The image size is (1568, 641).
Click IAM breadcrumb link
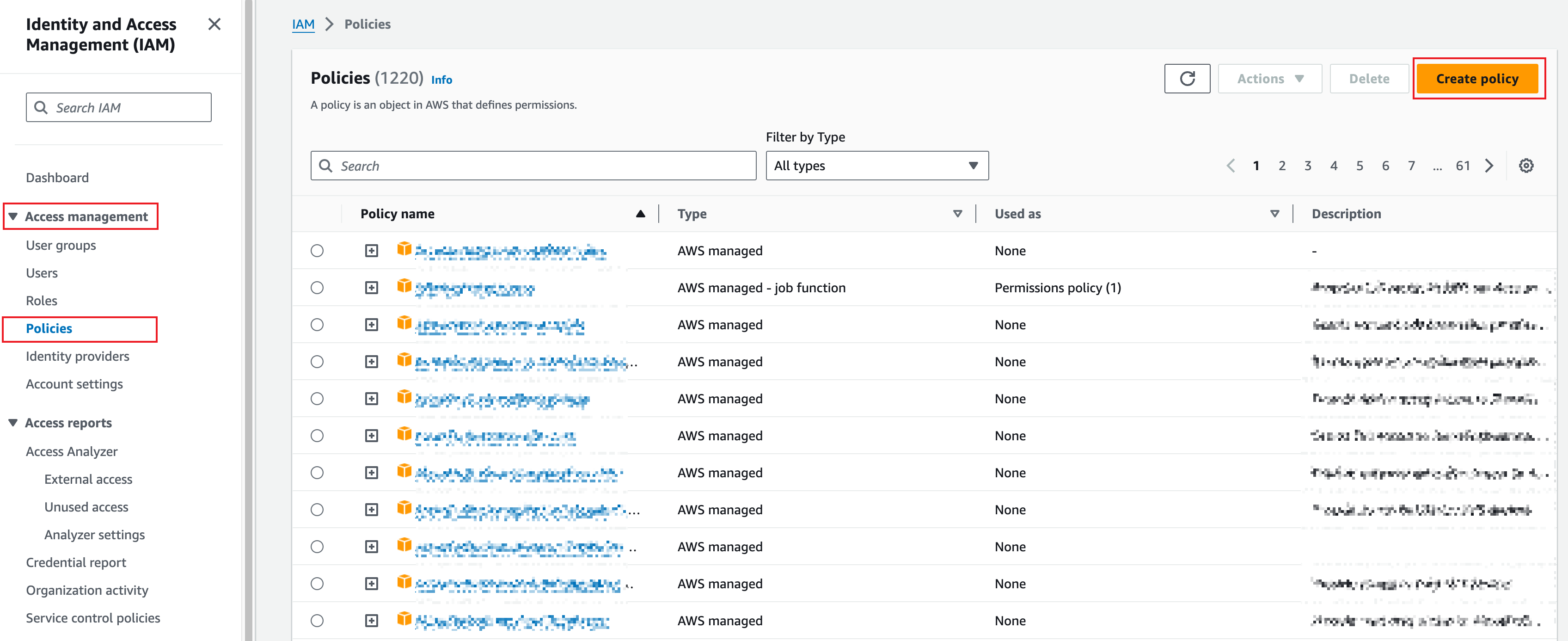point(303,25)
